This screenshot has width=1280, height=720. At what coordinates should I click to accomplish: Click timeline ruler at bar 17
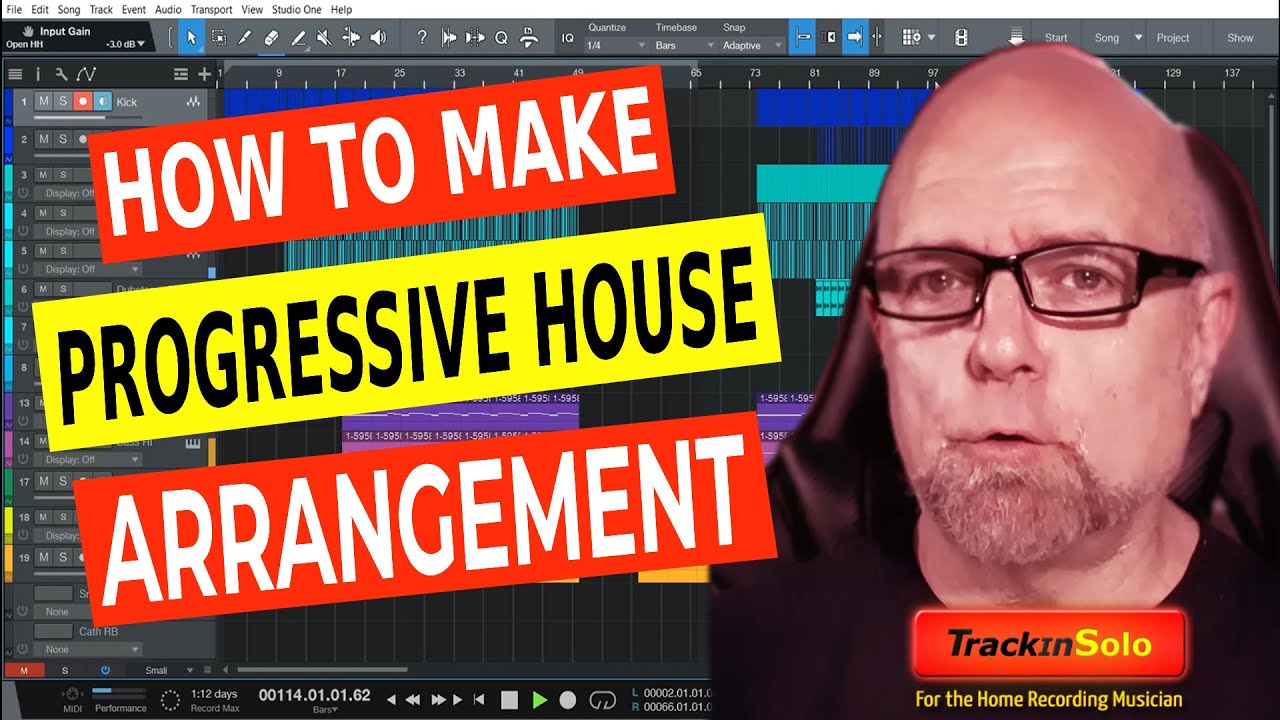coord(341,73)
